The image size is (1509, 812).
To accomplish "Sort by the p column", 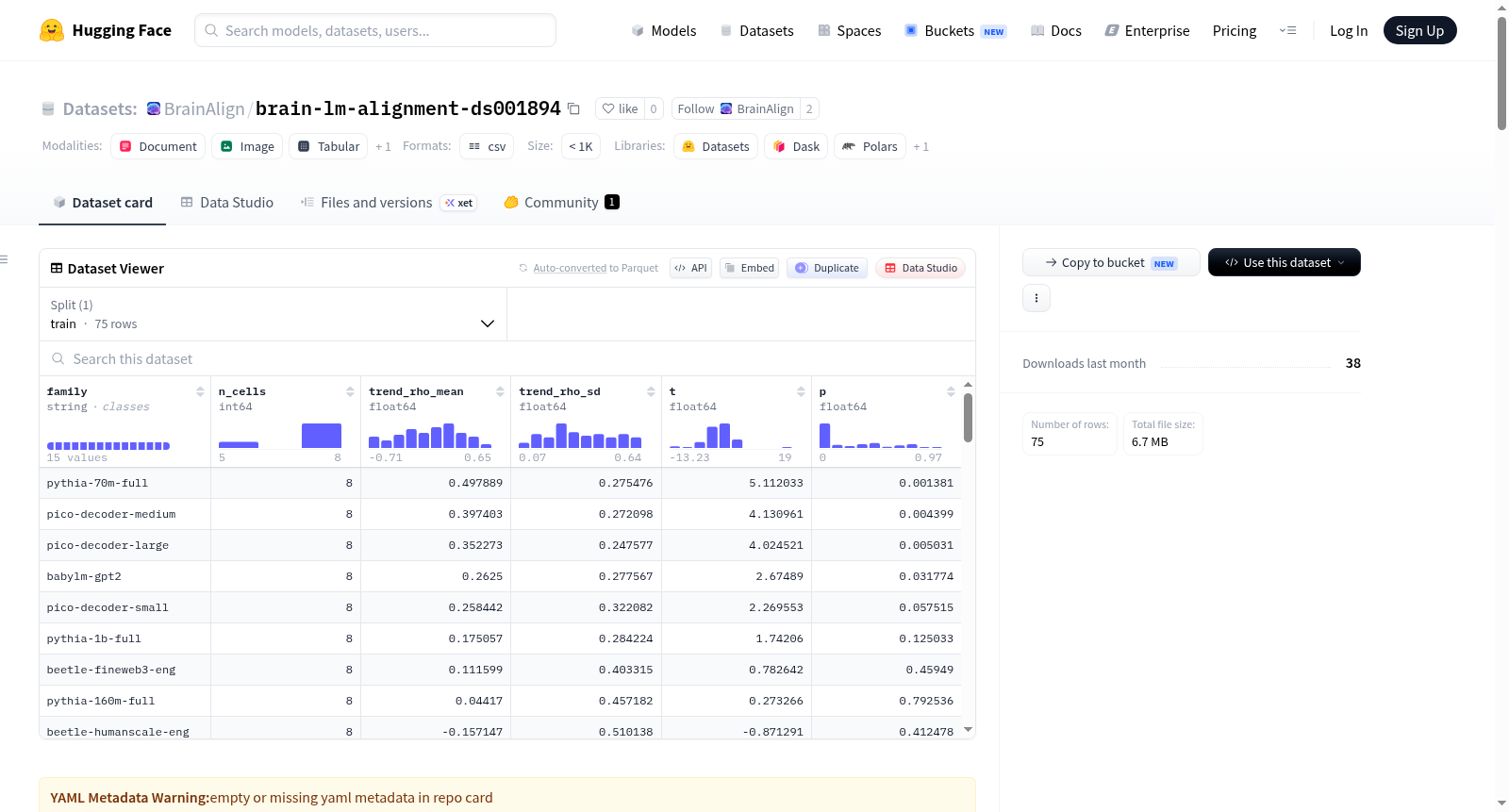I will click(951, 391).
